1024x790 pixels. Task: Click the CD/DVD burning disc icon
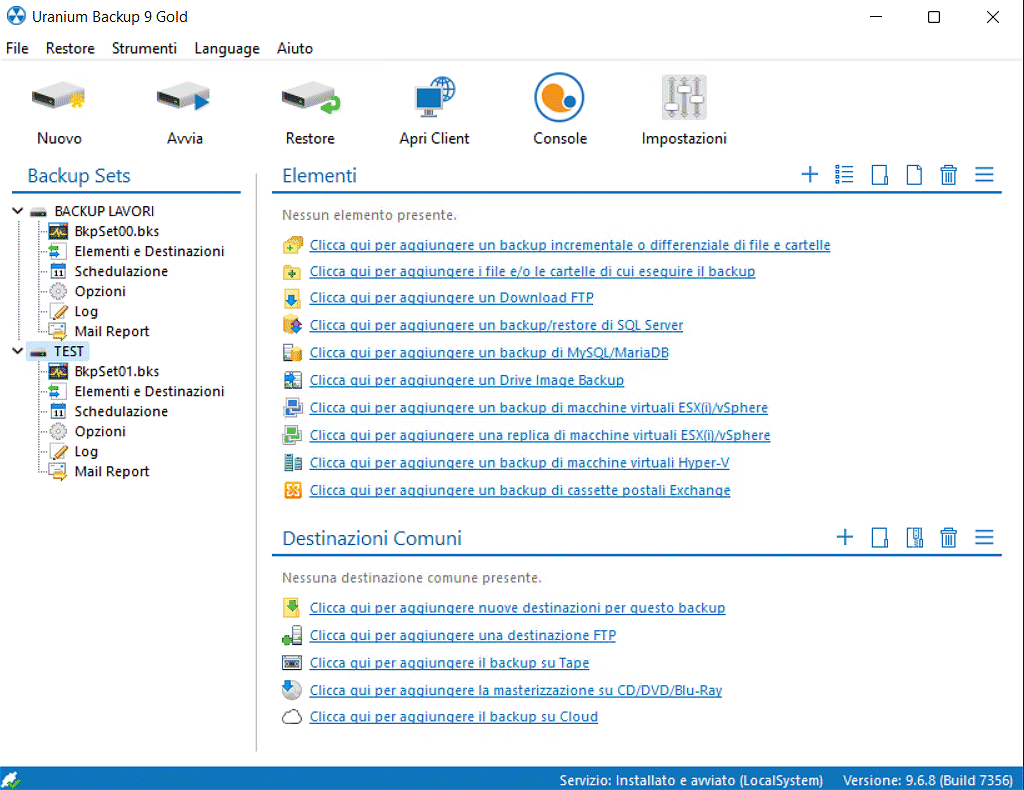click(x=292, y=689)
